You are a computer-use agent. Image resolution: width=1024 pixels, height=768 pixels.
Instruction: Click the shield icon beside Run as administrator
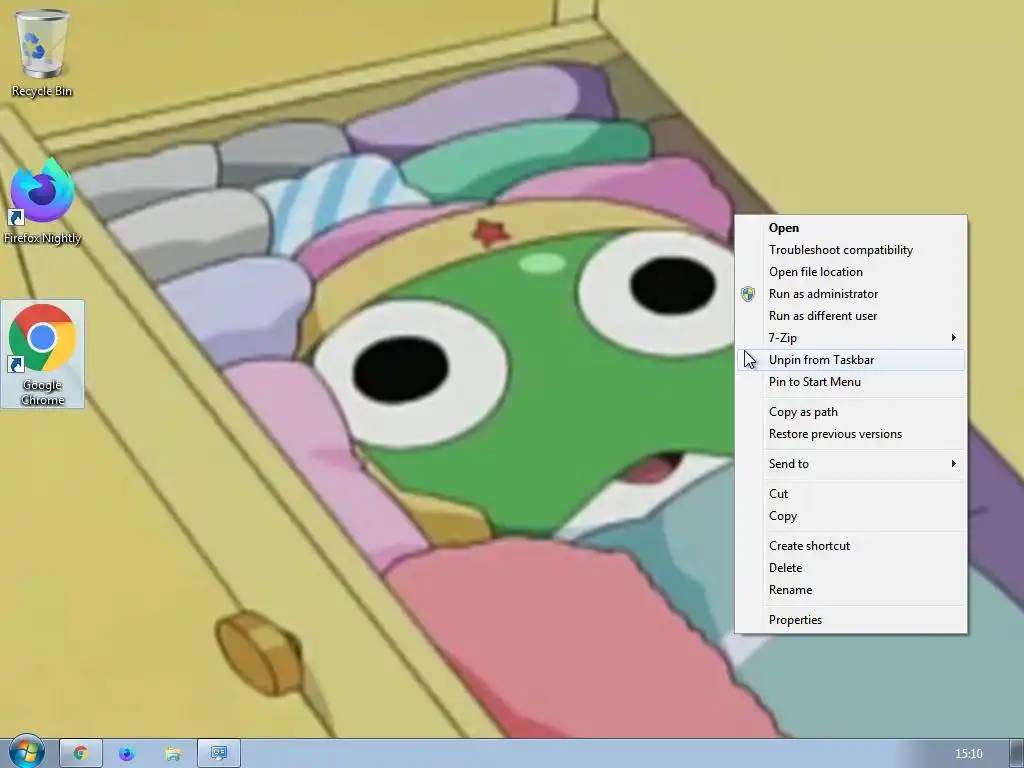748,294
